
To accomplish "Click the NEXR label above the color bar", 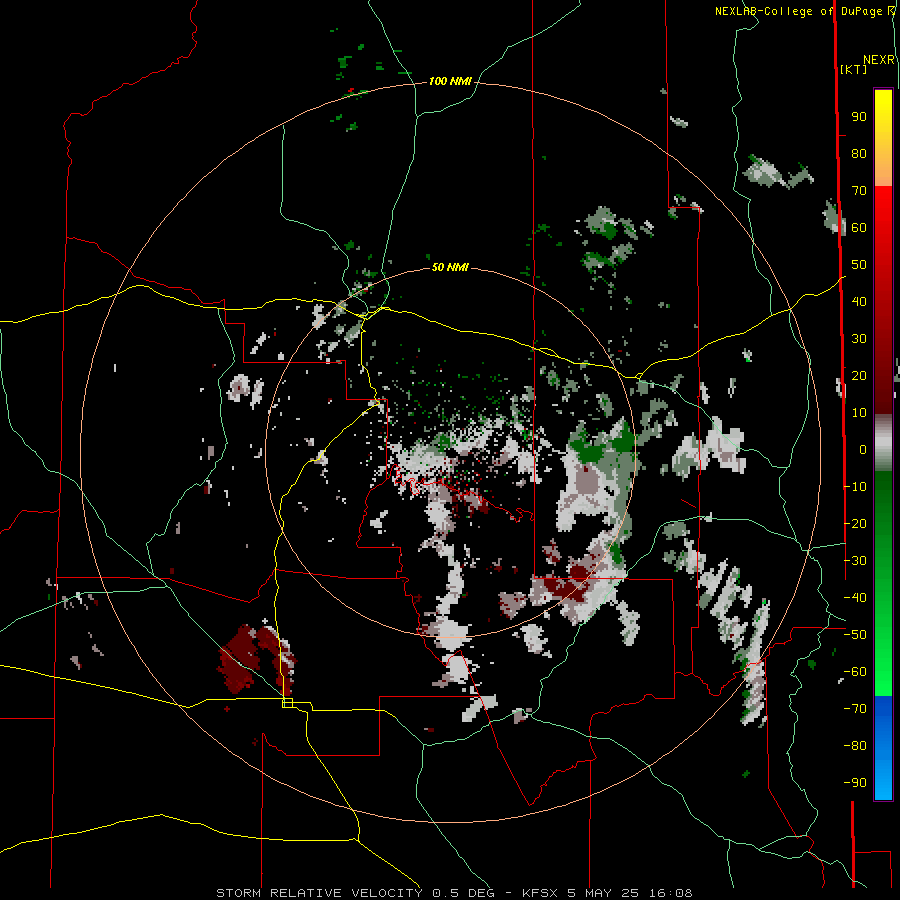I will (x=879, y=60).
